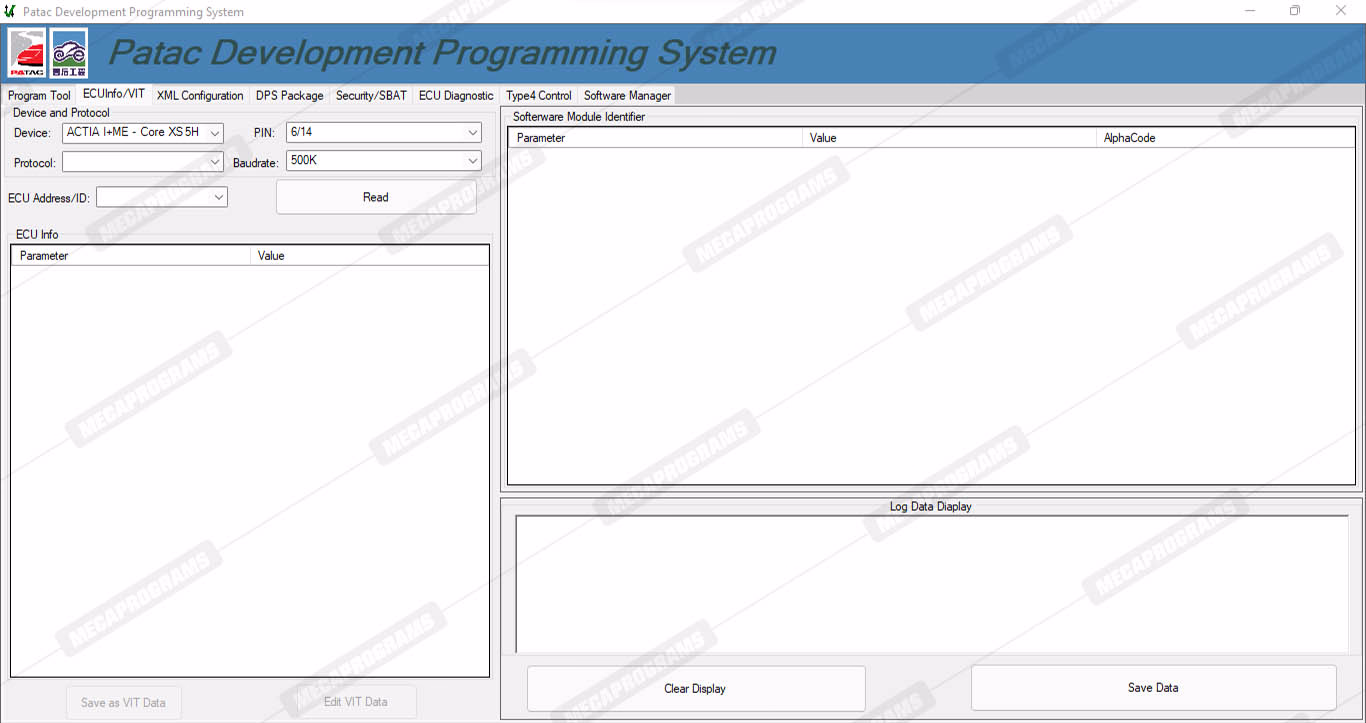
Task: Click inside Software Module Identifier list
Action: pyautogui.click(x=931, y=315)
